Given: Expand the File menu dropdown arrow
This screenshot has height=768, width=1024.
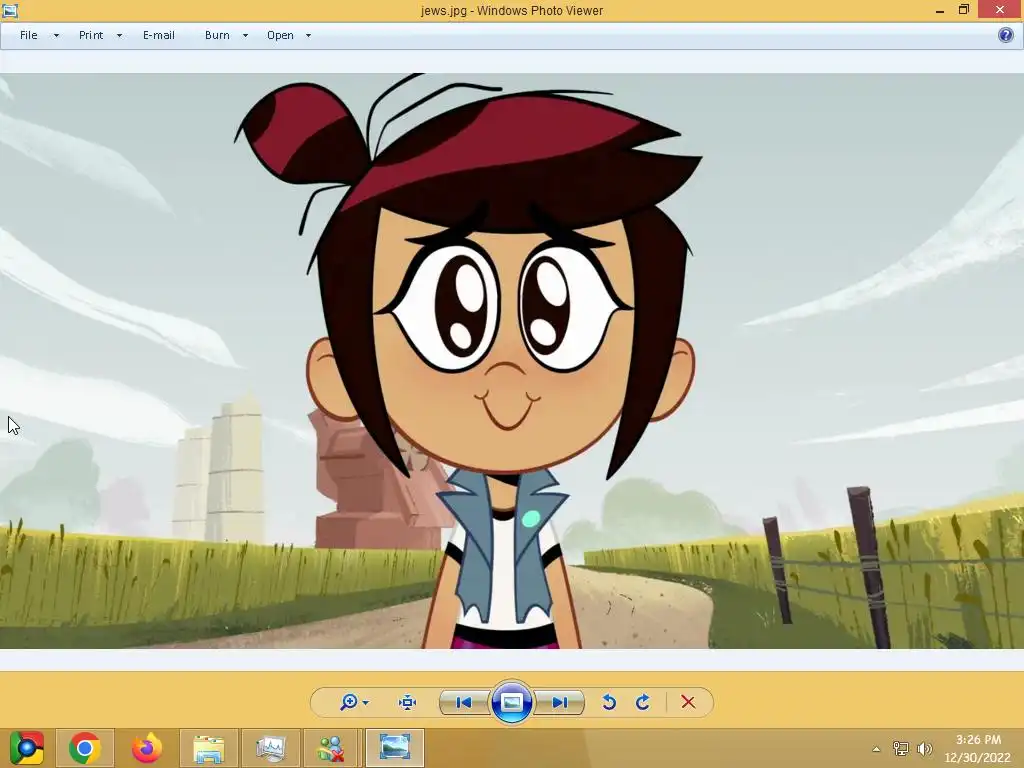Looking at the screenshot, I should 56,36.
